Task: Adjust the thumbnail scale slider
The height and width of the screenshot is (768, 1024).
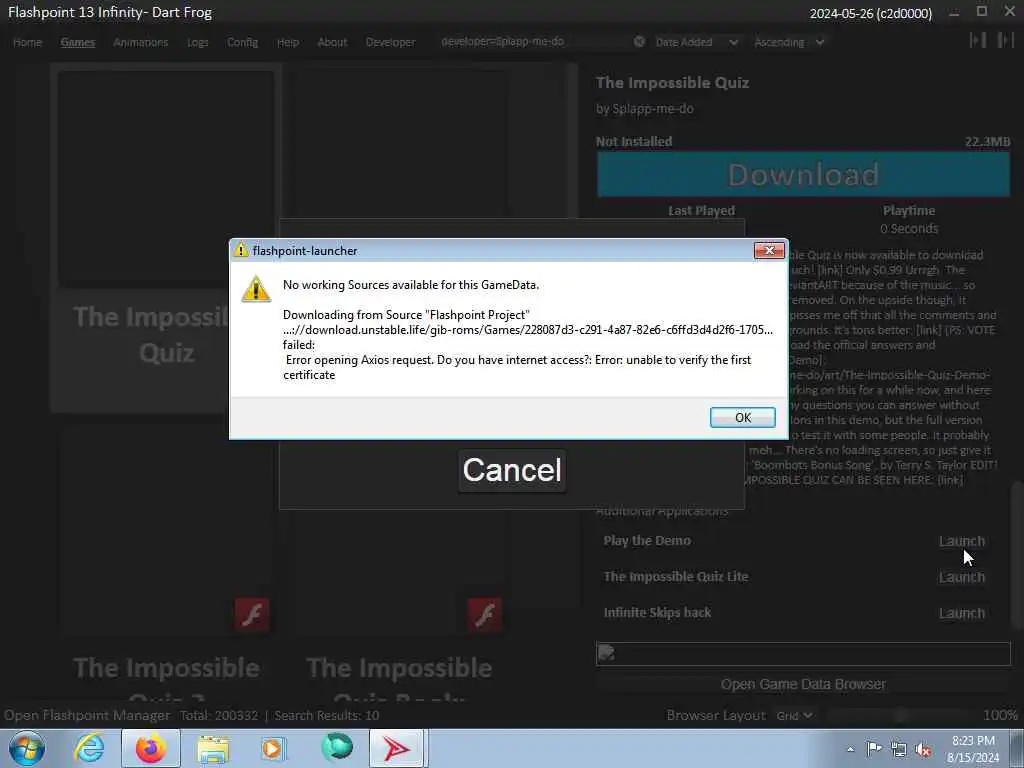Action: (901, 715)
